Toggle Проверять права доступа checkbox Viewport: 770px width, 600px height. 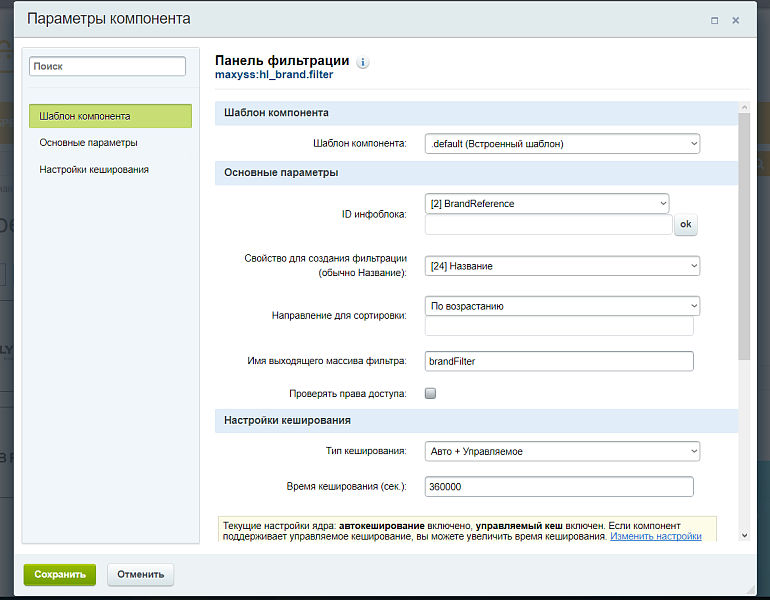click(x=431, y=393)
